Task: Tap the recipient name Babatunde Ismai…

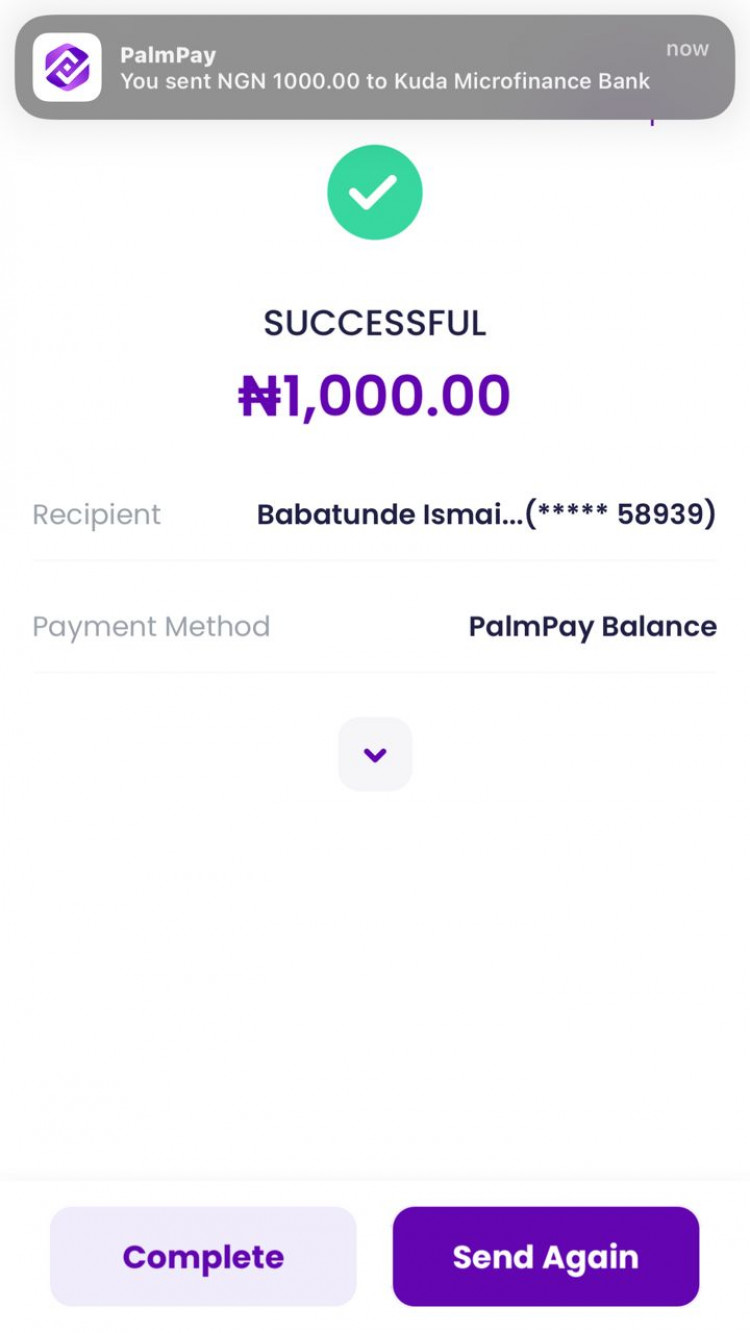Action: [x=389, y=514]
